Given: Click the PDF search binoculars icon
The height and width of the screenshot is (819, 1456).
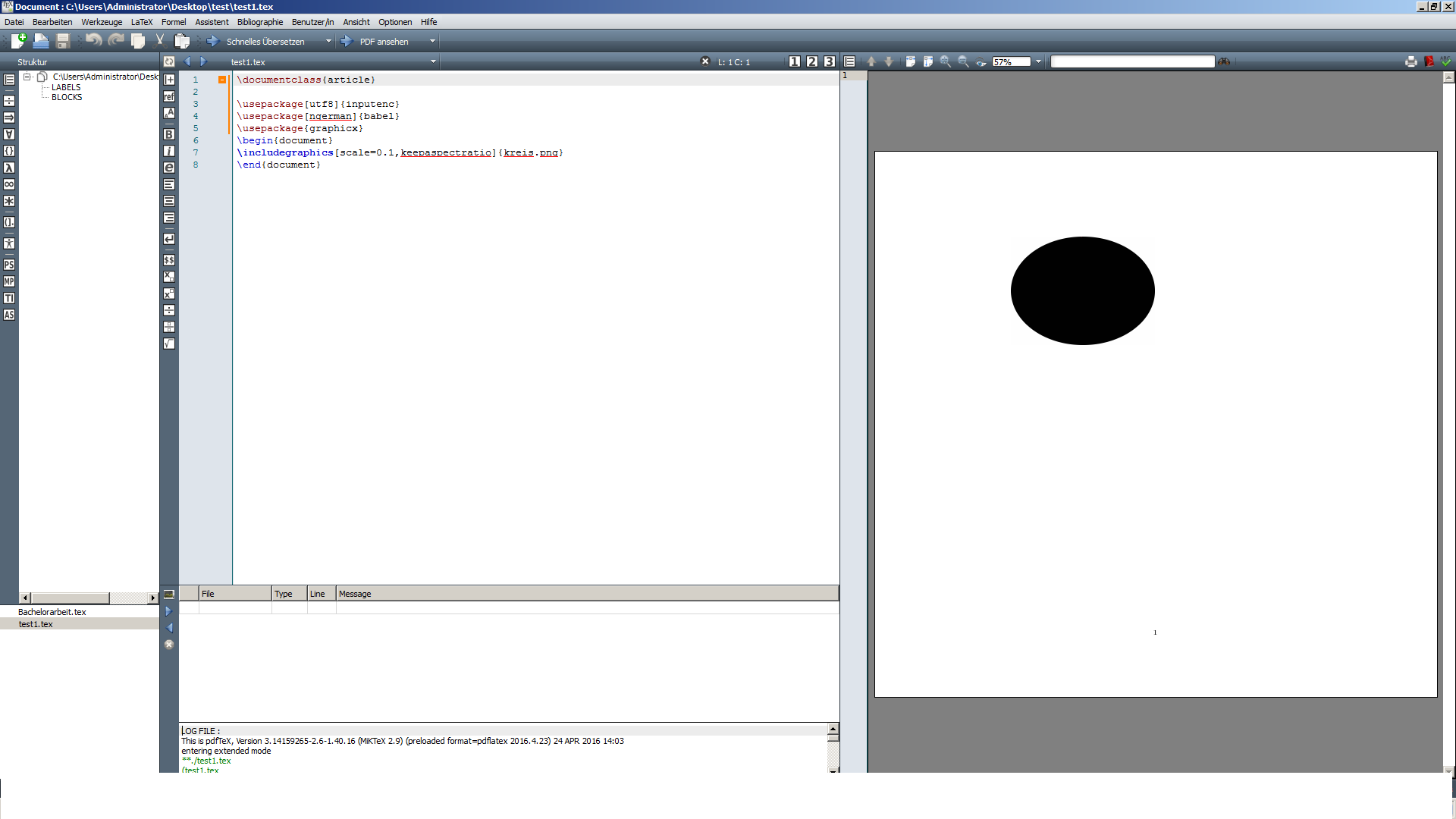Looking at the screenshot, I should pos(1224,61).
